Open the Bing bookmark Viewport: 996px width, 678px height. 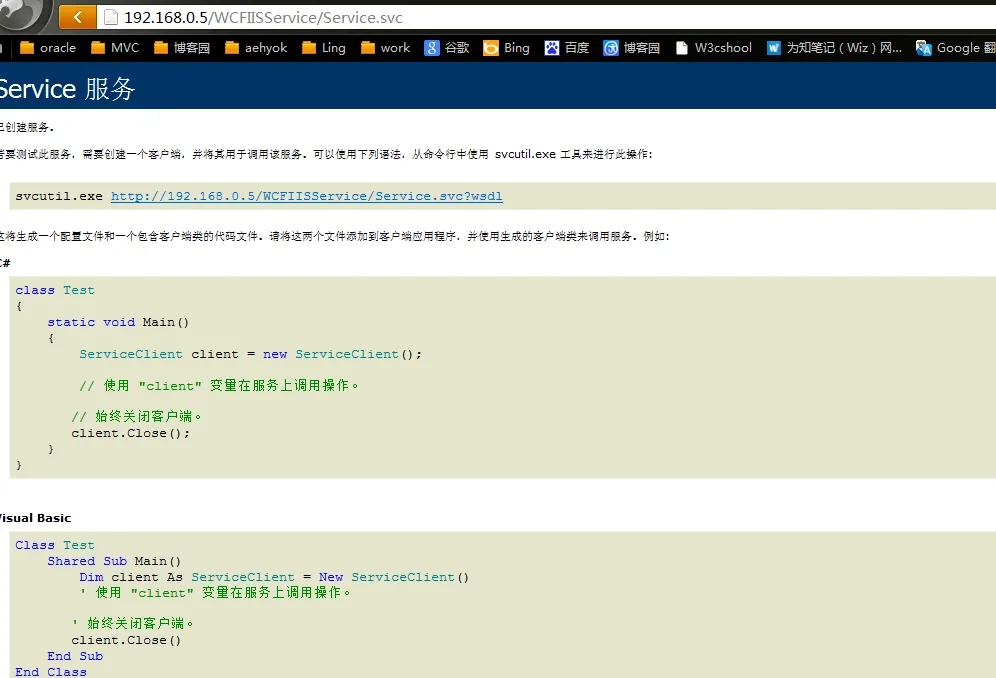[507, 47]
